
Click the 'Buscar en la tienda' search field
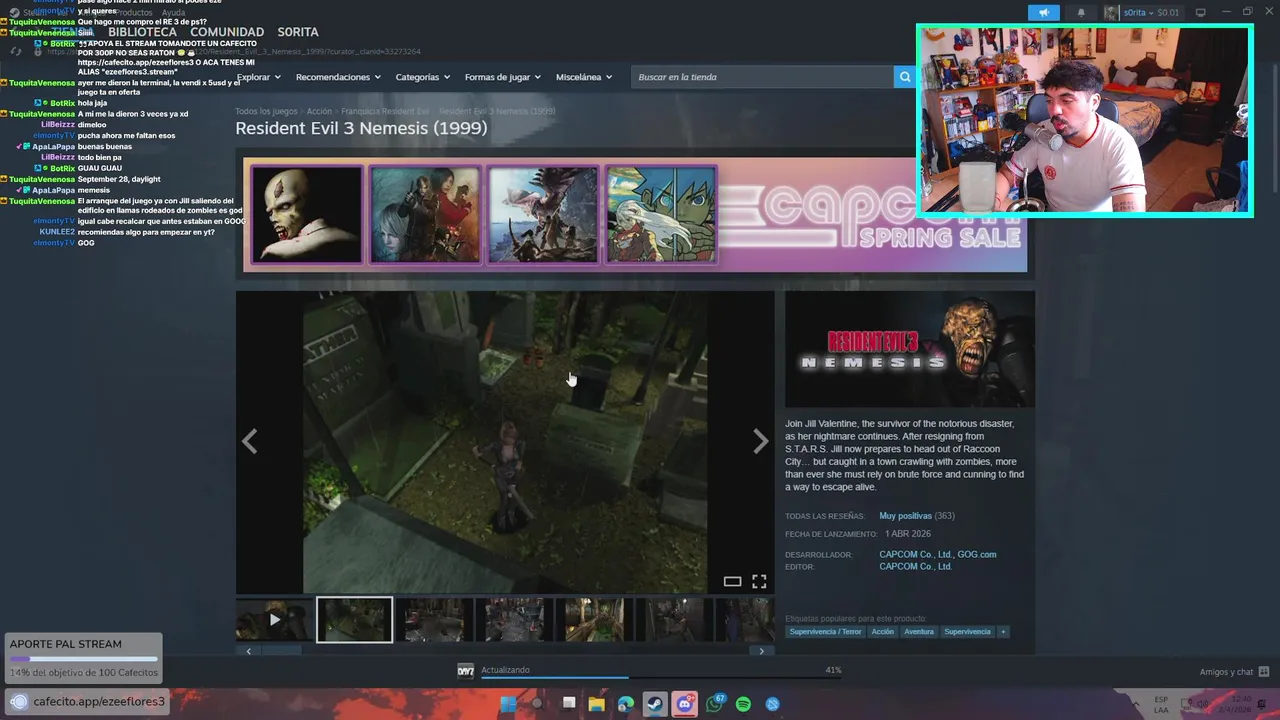point(762,77)
